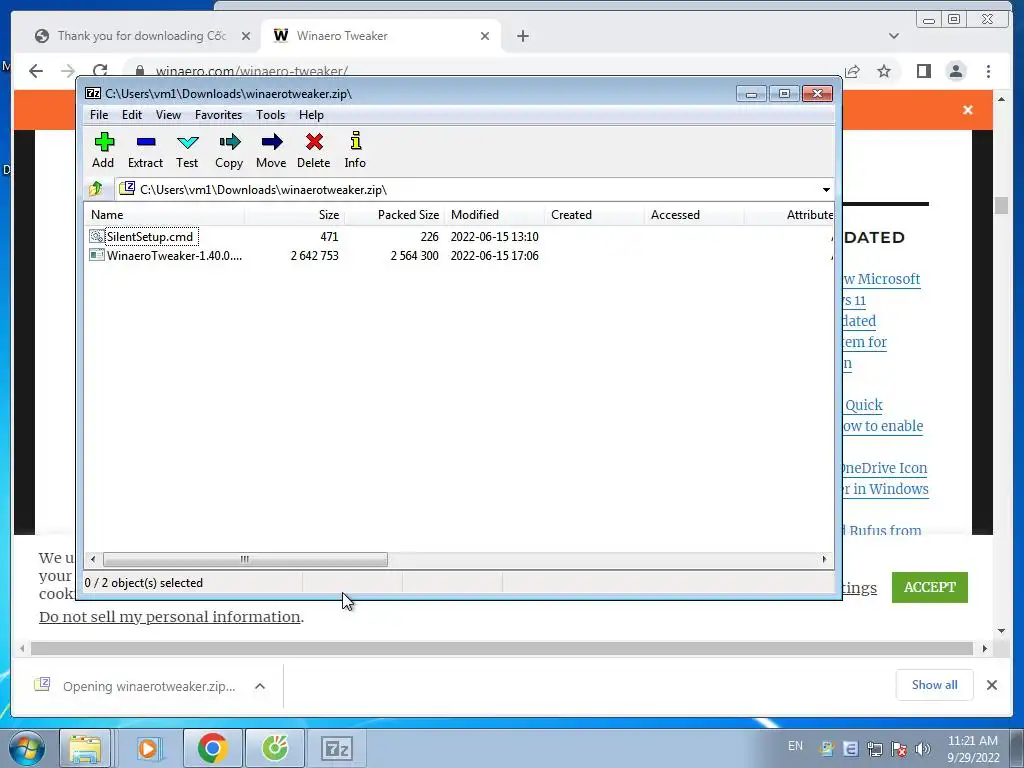
Task: Open Do not sell my personal information link
Action: 170,616
